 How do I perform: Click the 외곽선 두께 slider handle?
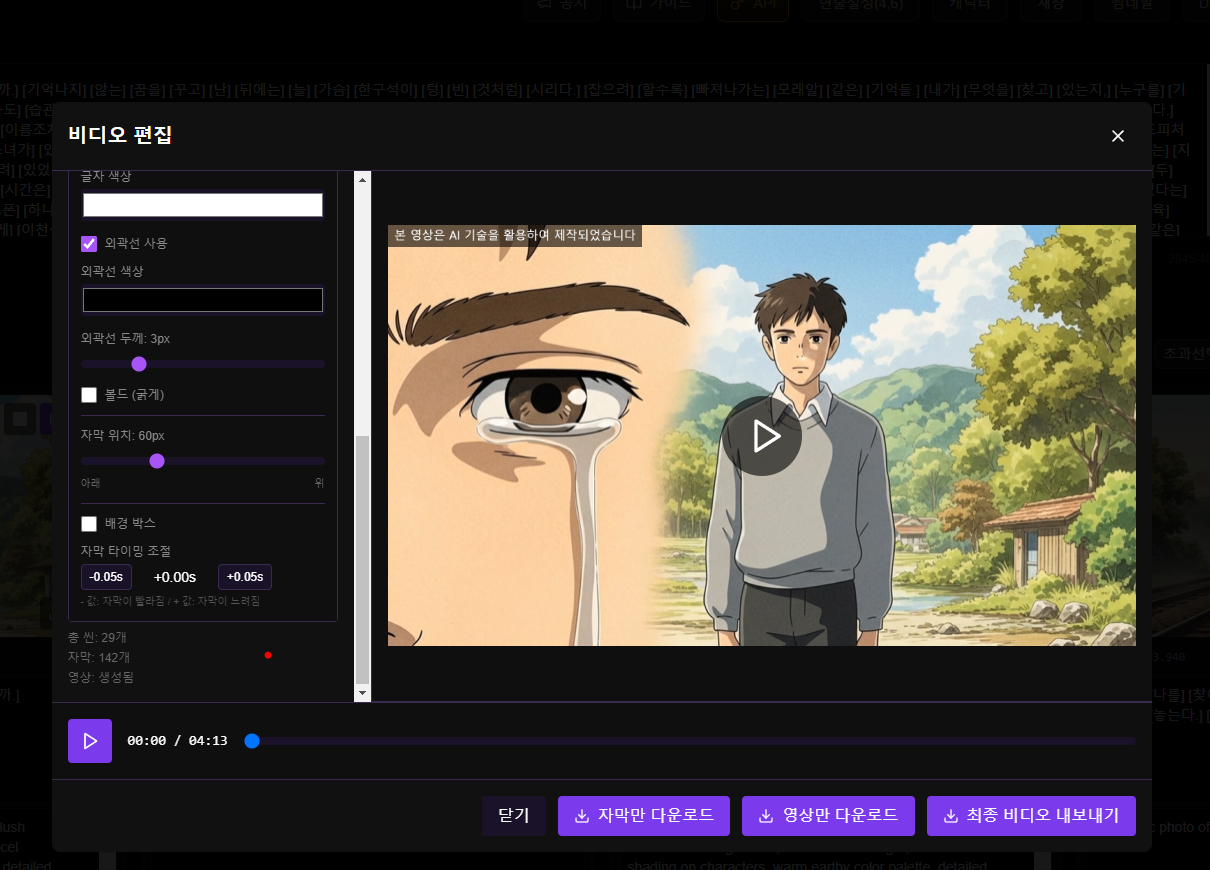(x=139, y=364)
